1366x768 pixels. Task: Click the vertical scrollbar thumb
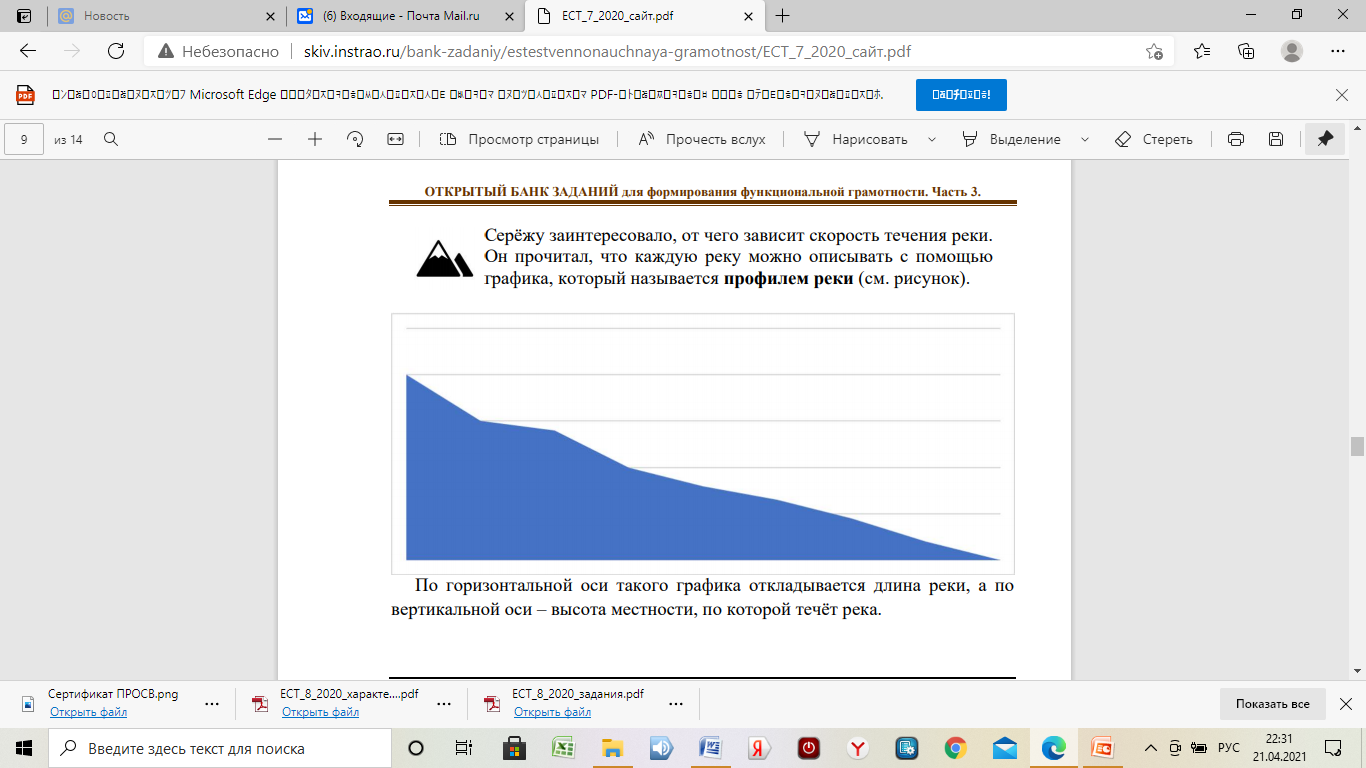pos(1357,446)
